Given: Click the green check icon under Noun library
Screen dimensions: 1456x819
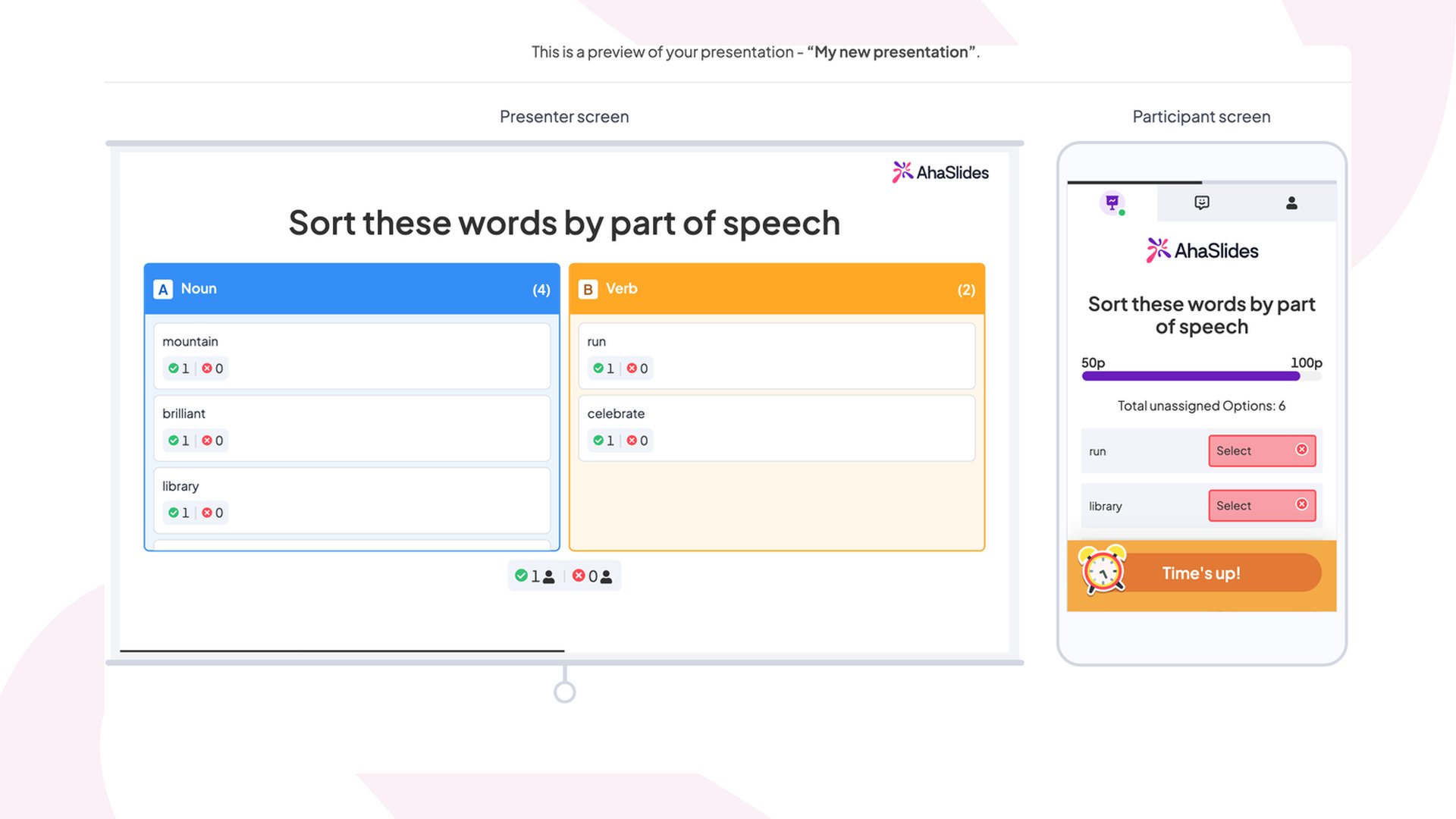Looking at the screenshot, I should [x=174, y=513].
